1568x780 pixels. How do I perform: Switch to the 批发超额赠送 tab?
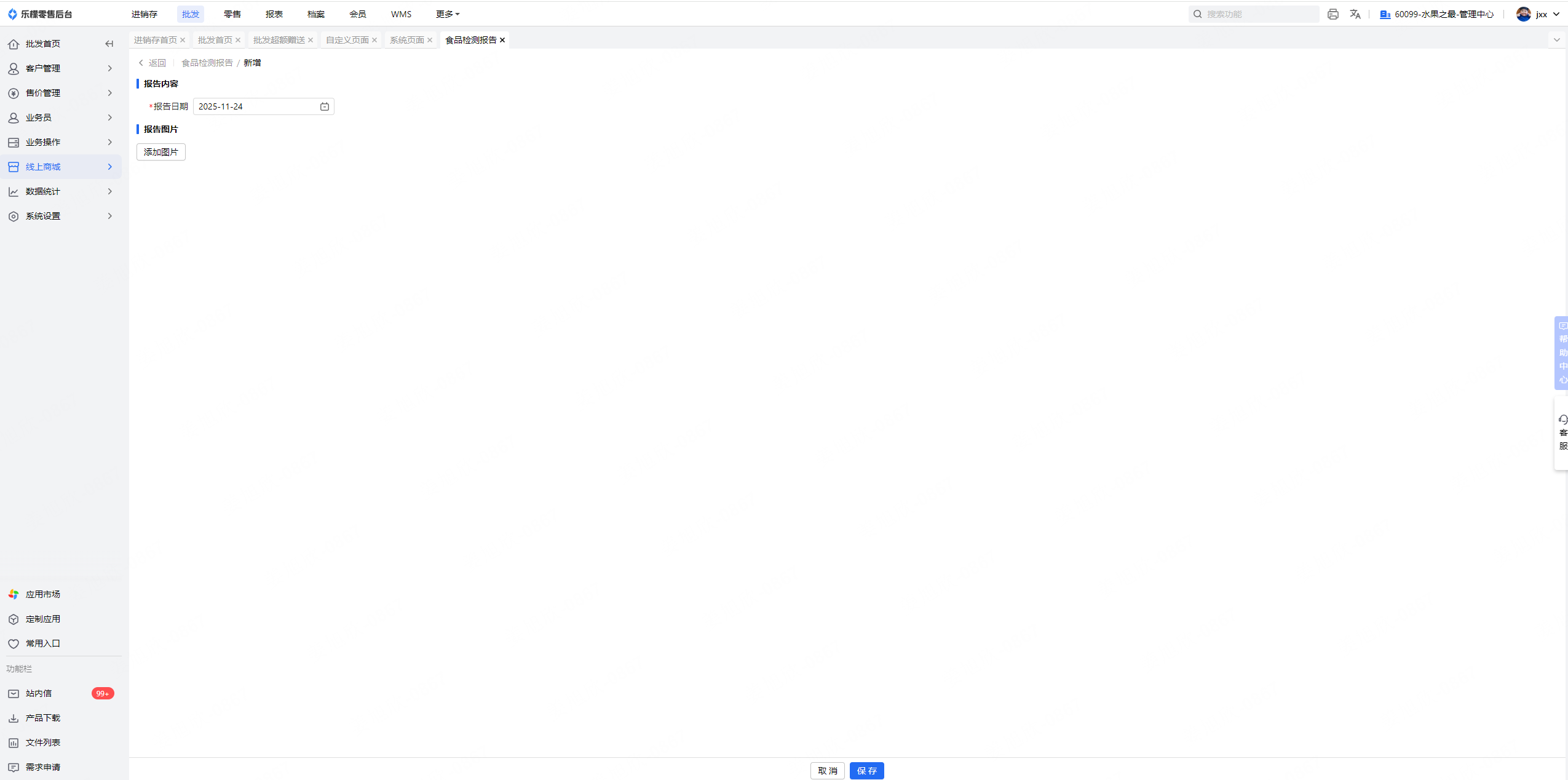279,40
